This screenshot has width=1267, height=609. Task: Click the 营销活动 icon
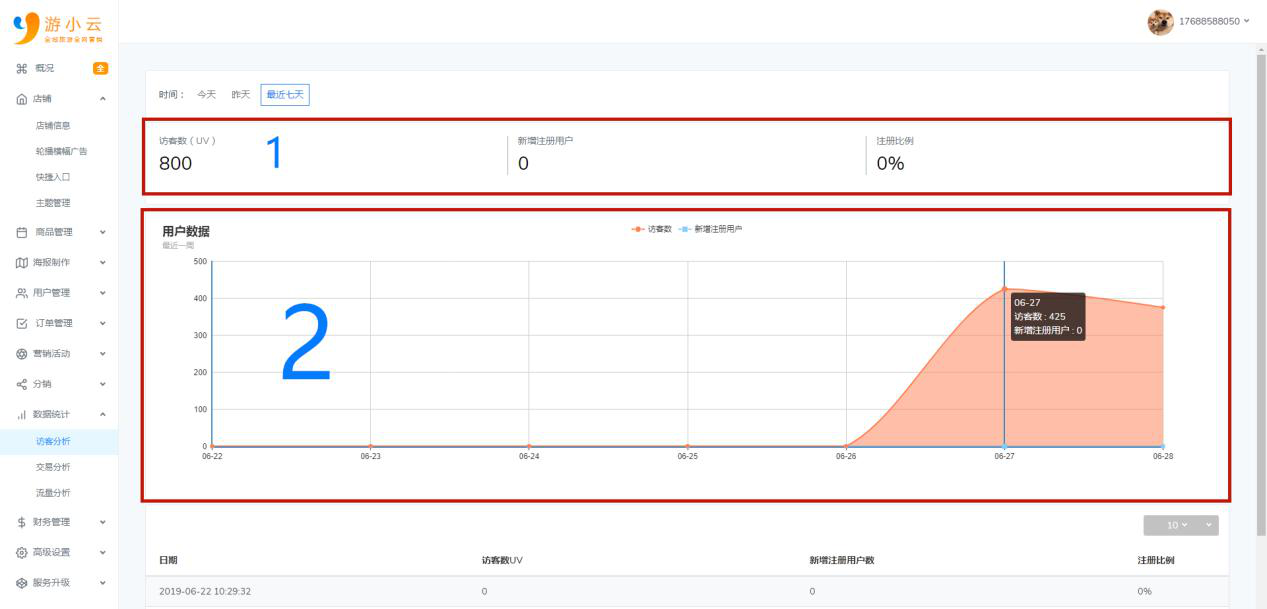tap(22, 353)
